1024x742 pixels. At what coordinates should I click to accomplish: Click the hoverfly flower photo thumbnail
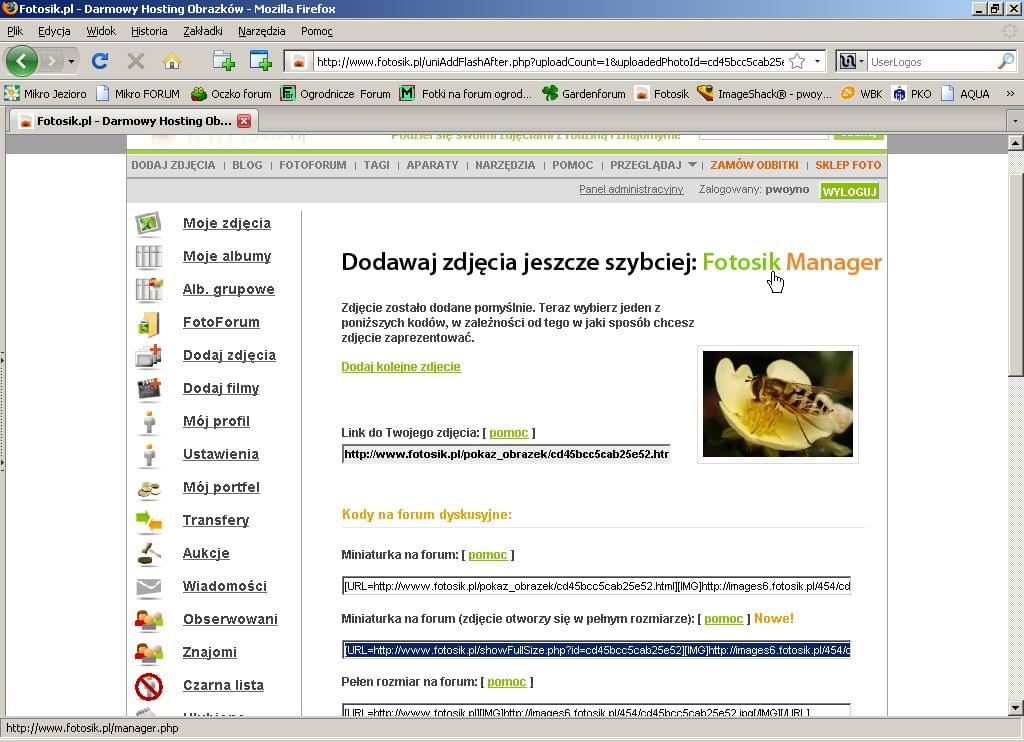(x=777, y=404)
